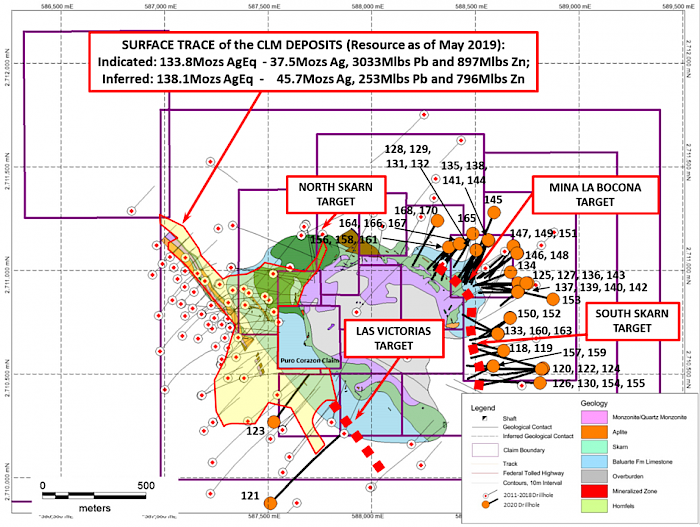Click the scale bar's 500 label
The height and width of the screenshot is (527, 700).
(146, 485)
